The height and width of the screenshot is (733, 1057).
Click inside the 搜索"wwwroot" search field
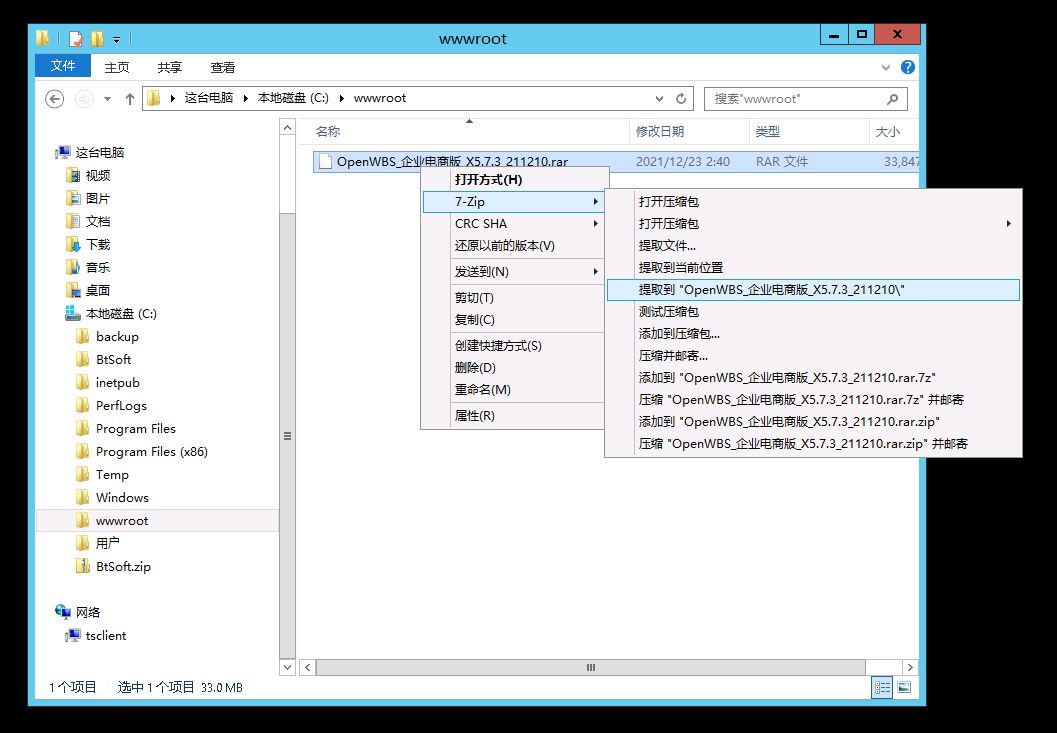[x=790, y=98]
